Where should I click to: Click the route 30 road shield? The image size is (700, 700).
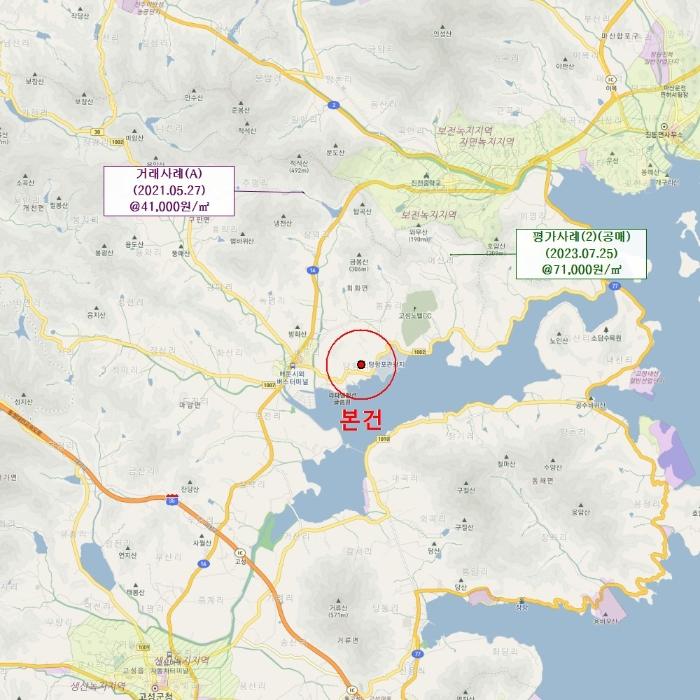click(x=96, y=132)
